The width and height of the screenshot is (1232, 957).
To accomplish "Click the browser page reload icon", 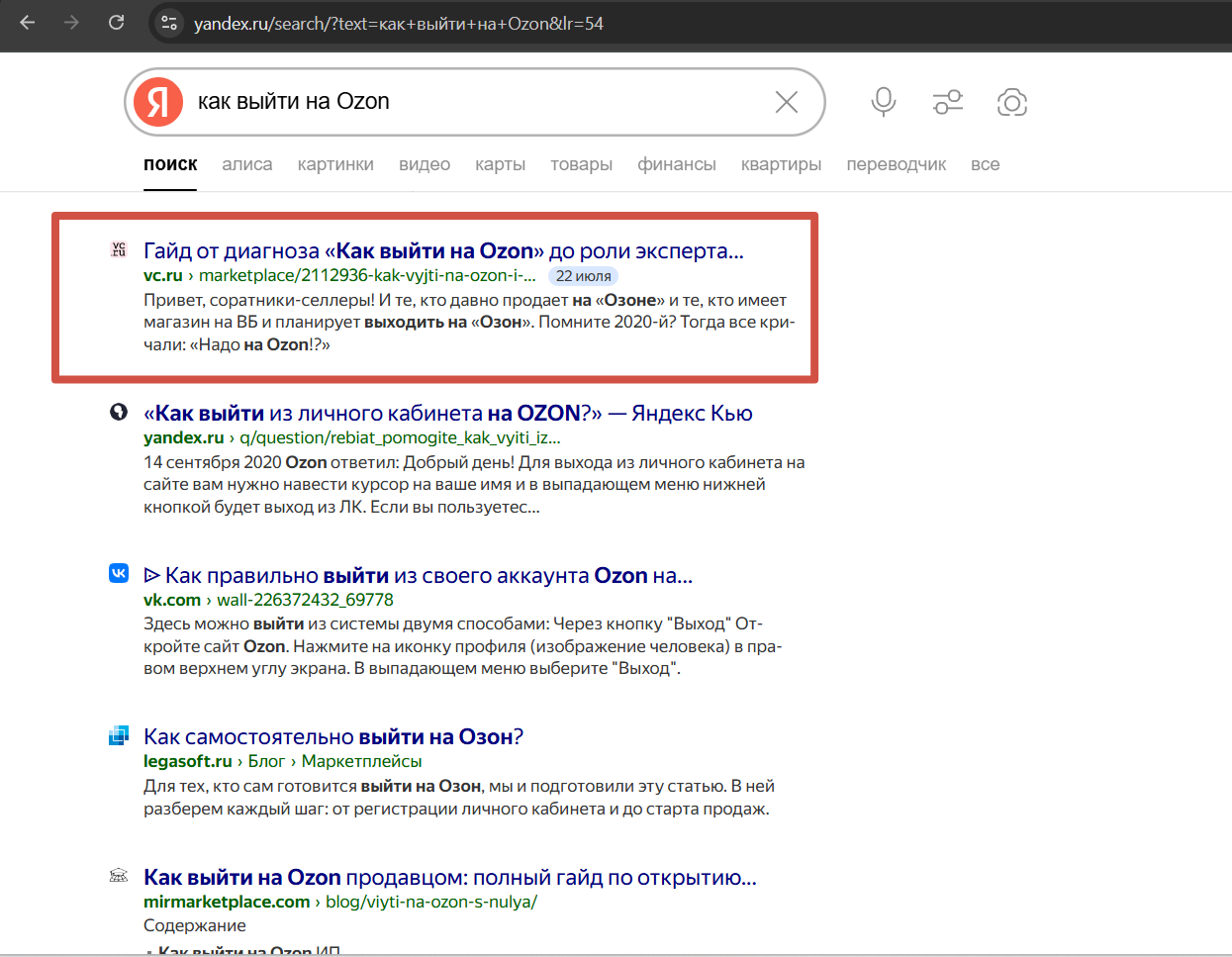I will pyautogui.click(x=116, y=22).
